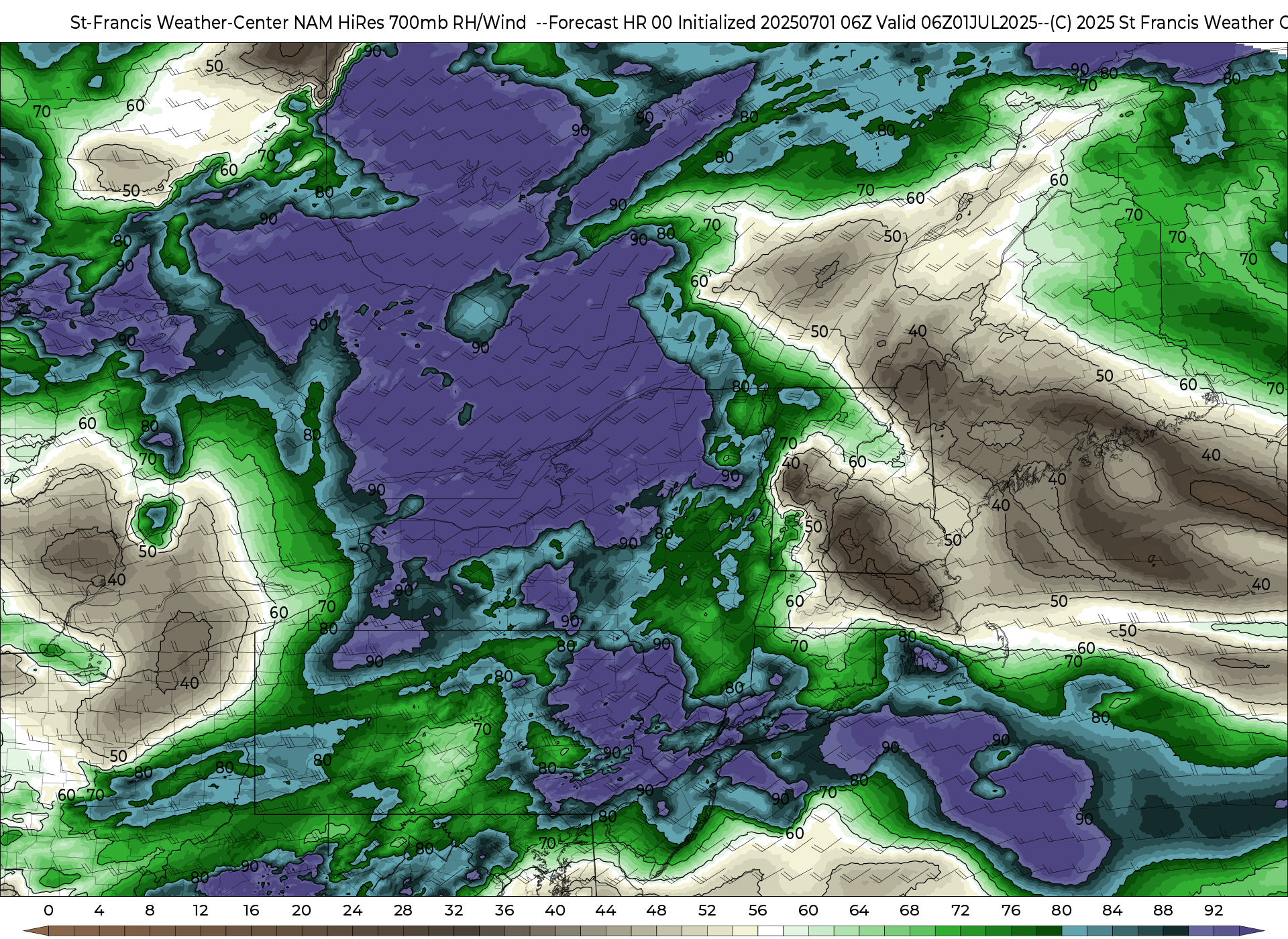
Task: Click the colorbar tick label "4"
Action: pos(99,910)
